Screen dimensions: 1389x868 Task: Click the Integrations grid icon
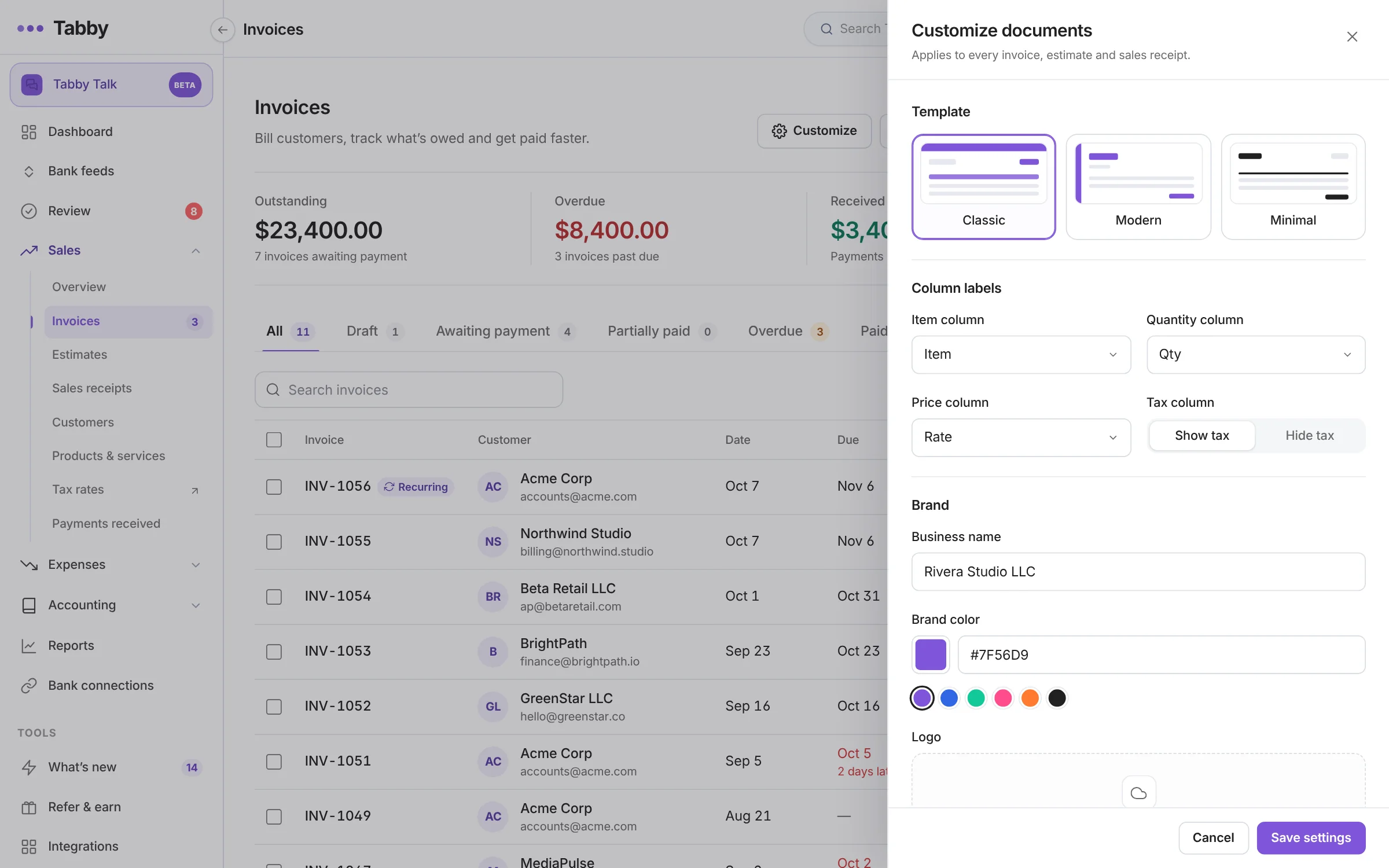28,847
